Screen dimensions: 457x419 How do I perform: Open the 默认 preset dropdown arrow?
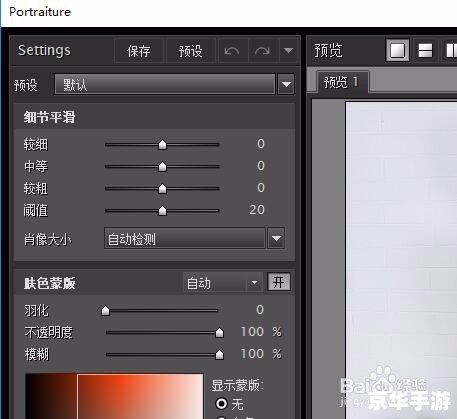coord(286,84)
